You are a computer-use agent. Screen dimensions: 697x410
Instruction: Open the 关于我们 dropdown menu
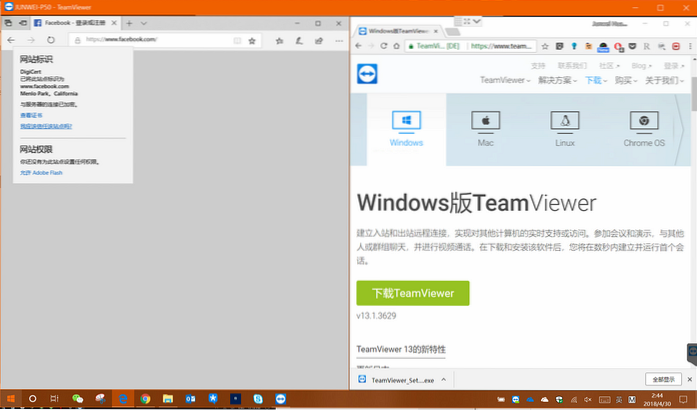[x=663, y=80]
